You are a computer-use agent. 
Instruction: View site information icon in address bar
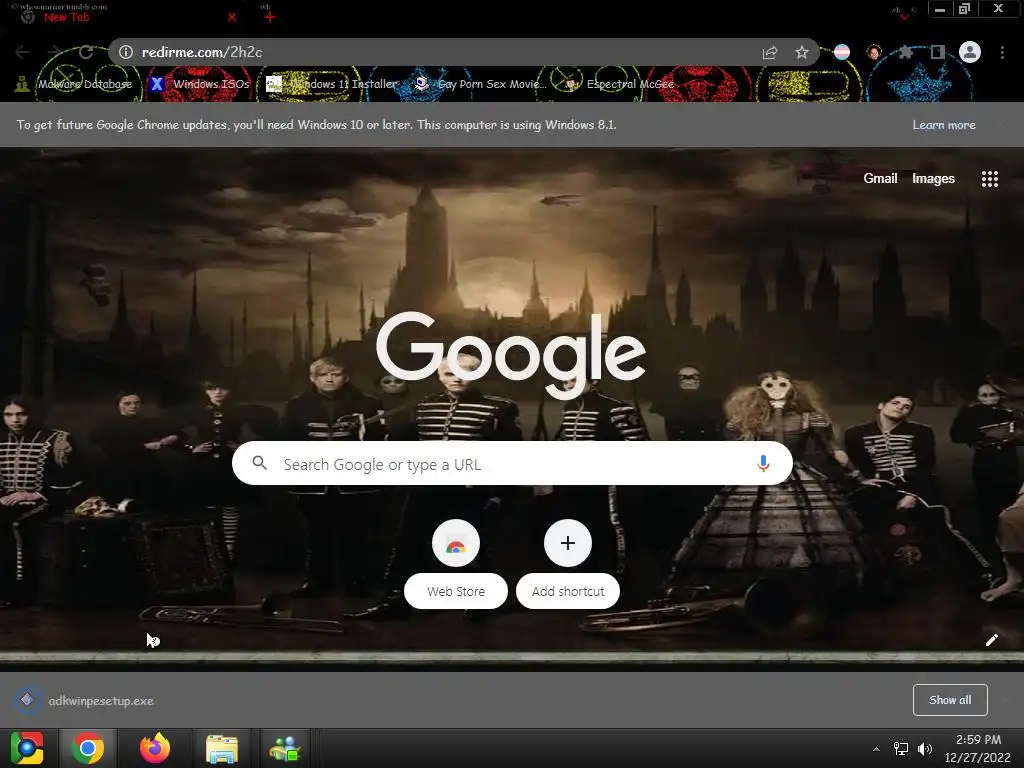126,52
